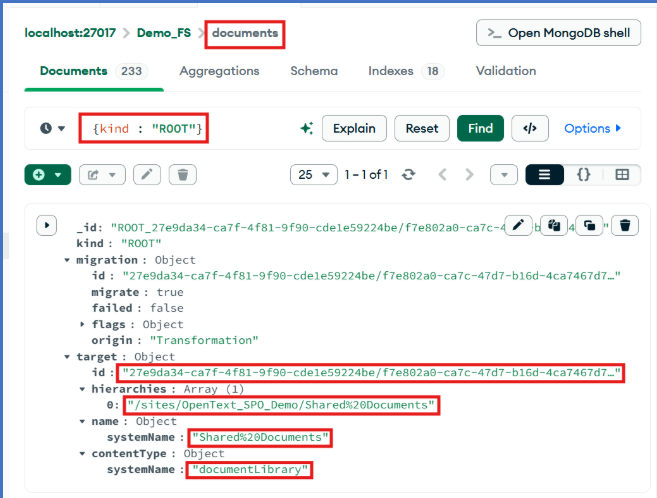Click the migrate value true
This screenshot has height=498, width=657.
coord(170,292)
